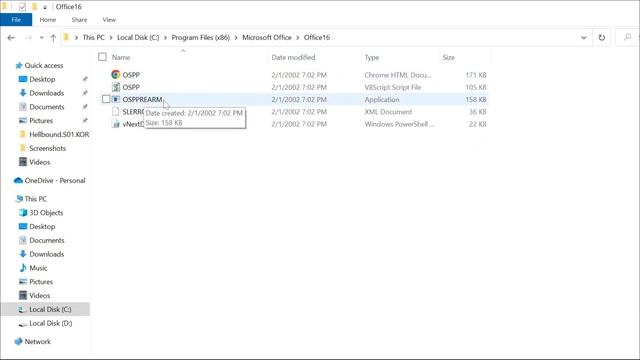Open Videos under This PC
This screenshot has height=360, width=640.
pyautogui.click(x=40, y=296)
